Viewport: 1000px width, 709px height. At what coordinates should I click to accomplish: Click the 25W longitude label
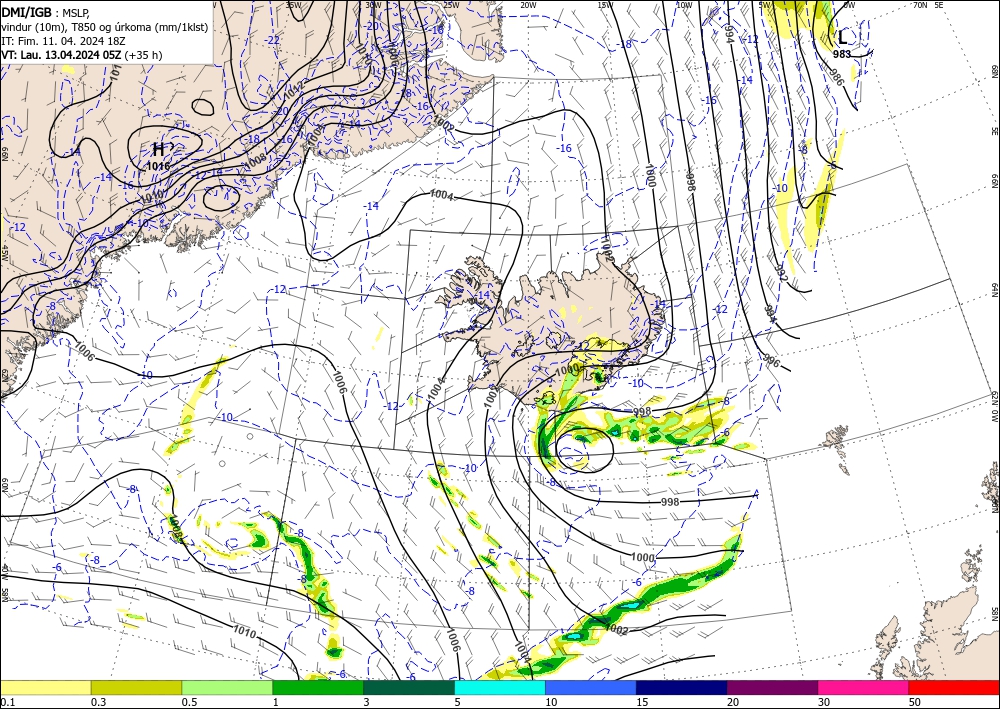click(451, 5)
